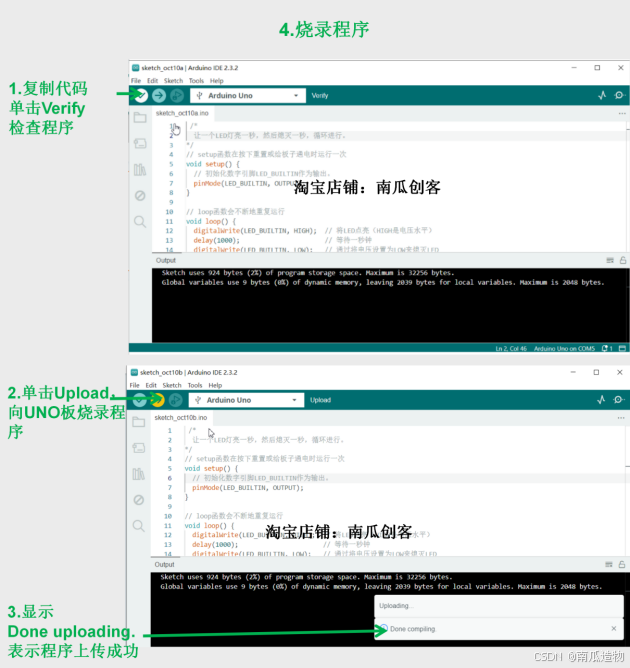Expand Arduino Uno board selector in sketch_oct10b

tap(247, 400)
